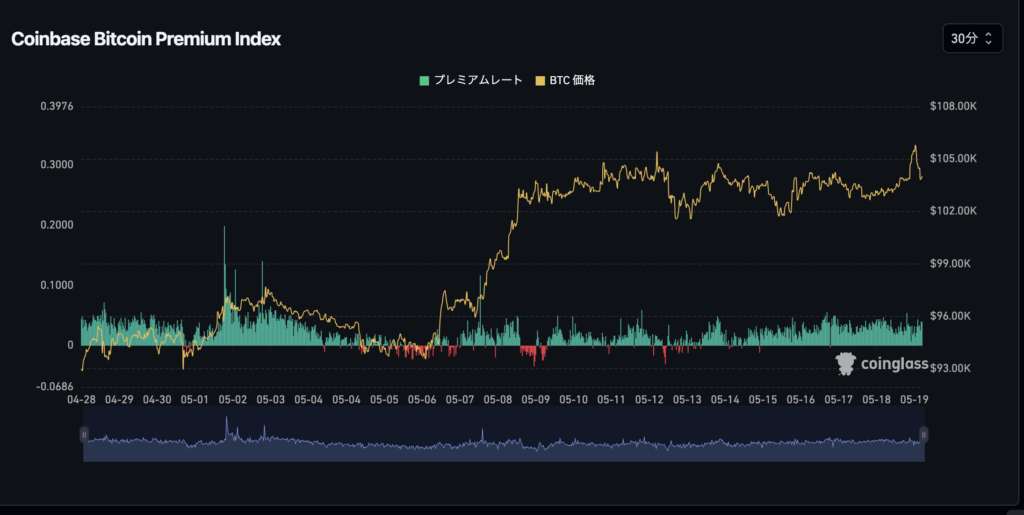Click the yellow BTC 価格 legend swatch
The height and width of the screenshot is (515, 1024).
[540, 81]
